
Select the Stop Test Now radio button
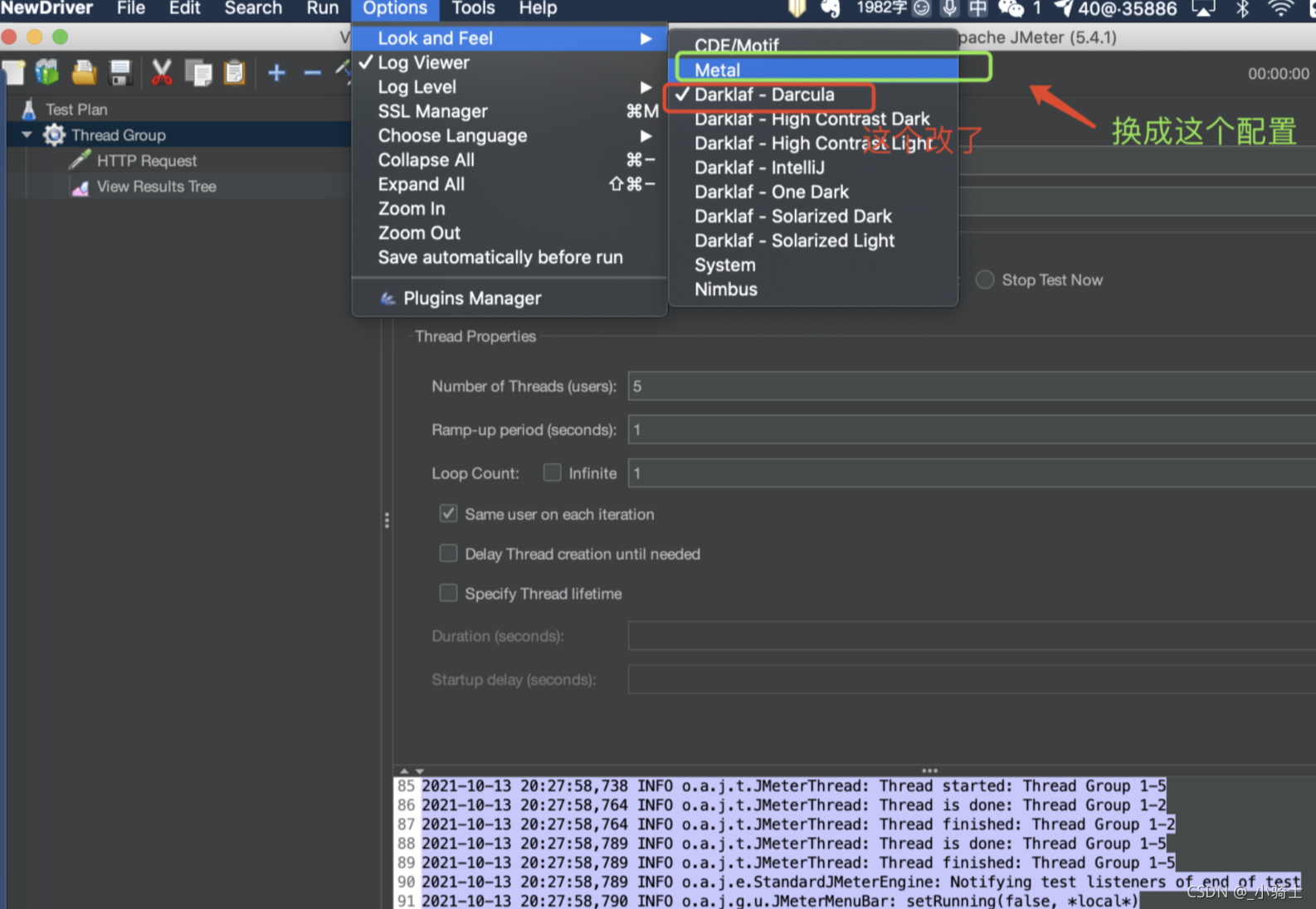(x=985, y=280)
